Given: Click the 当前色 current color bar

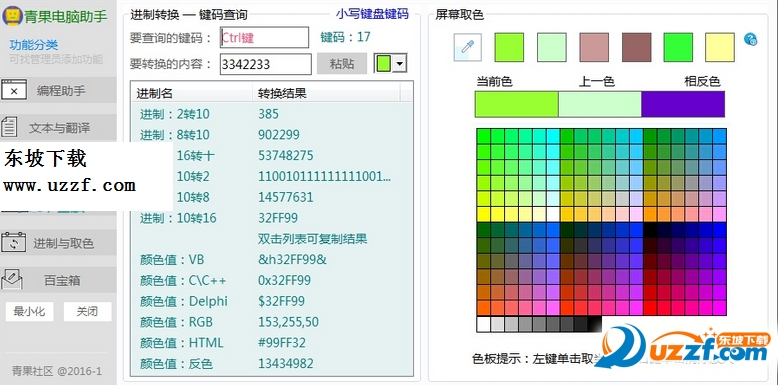Looking at the screenshot, I should point(517,104).
